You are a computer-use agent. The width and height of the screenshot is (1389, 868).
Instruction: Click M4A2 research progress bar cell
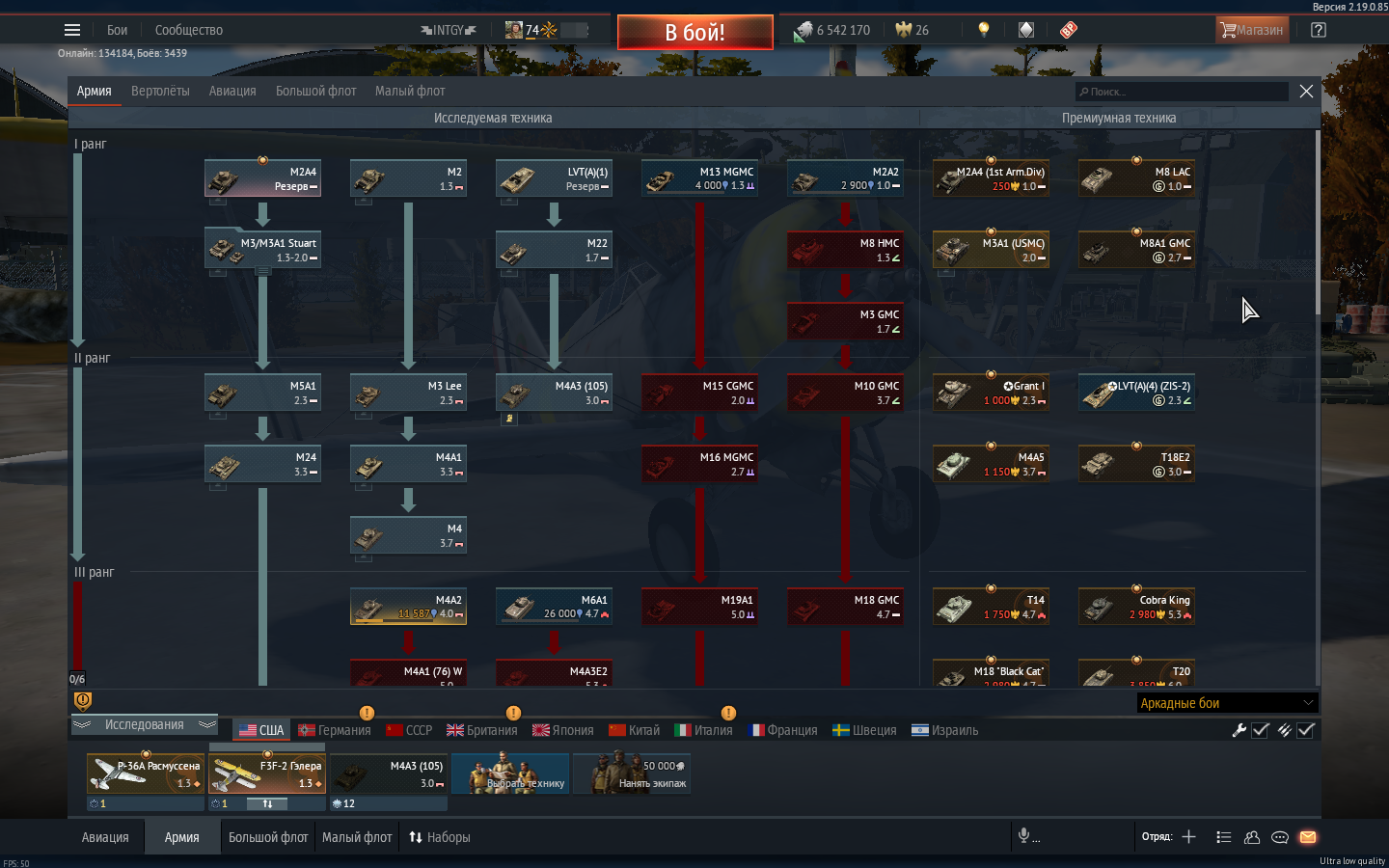(x=409, y=608)
